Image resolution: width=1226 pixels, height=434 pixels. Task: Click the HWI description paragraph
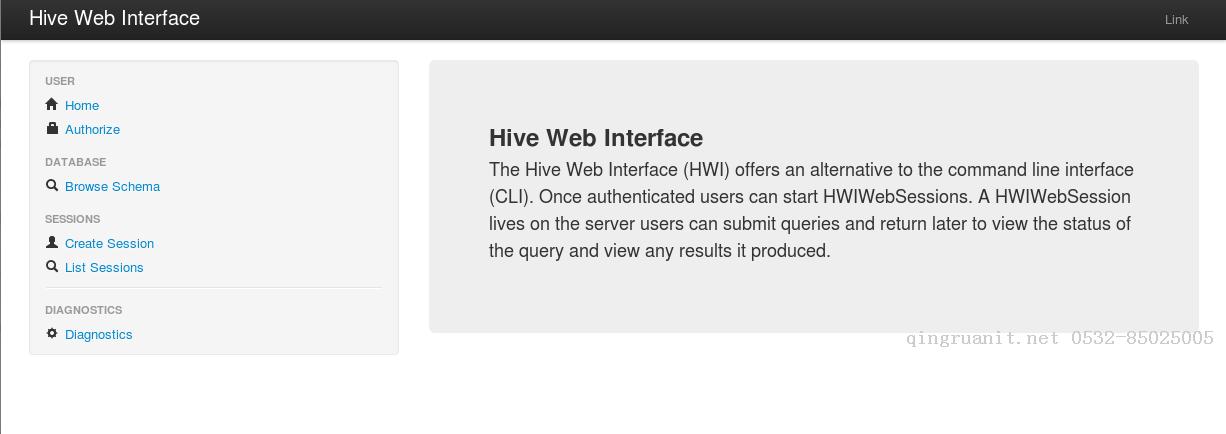[811, 210]
